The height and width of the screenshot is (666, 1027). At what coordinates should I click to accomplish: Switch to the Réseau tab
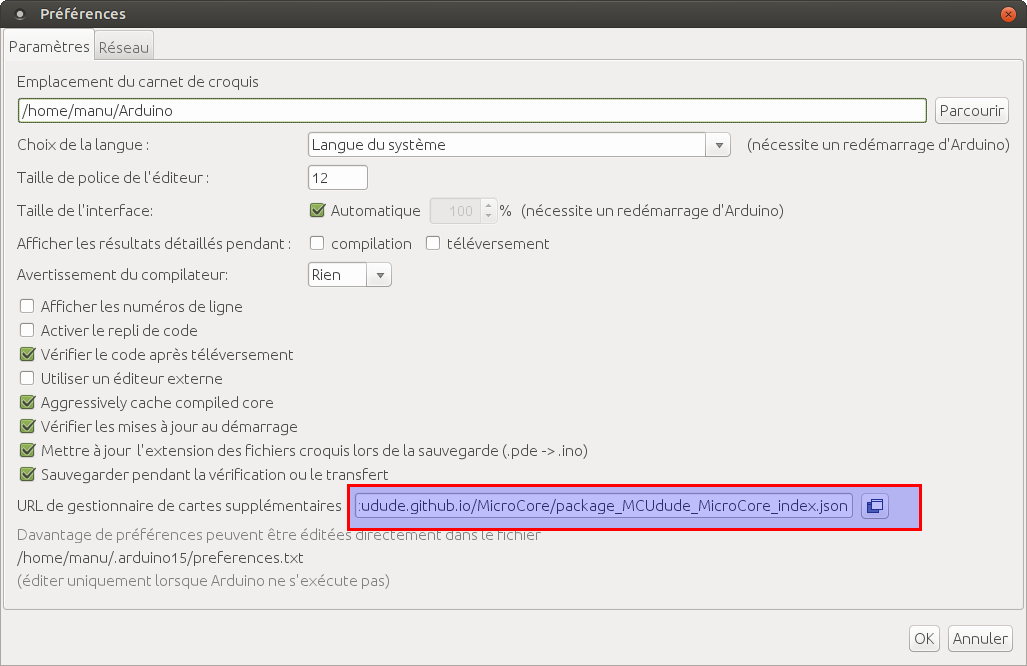pyautogui.click(x=124, y=47)
